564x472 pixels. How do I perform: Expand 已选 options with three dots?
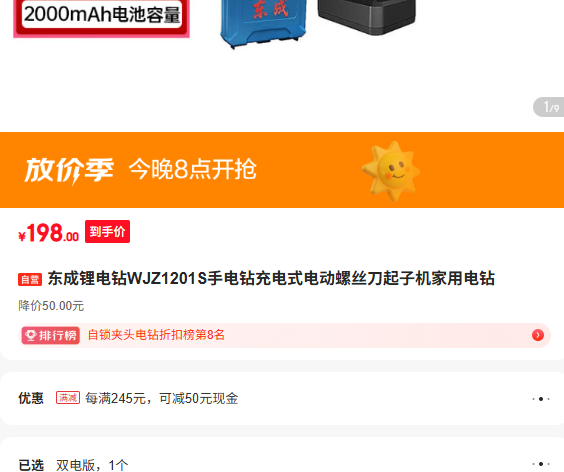click(x=541, y=464)
